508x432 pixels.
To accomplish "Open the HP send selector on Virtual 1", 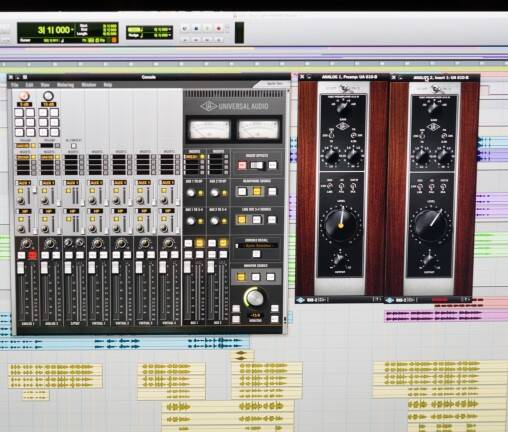I will point(96,211).
